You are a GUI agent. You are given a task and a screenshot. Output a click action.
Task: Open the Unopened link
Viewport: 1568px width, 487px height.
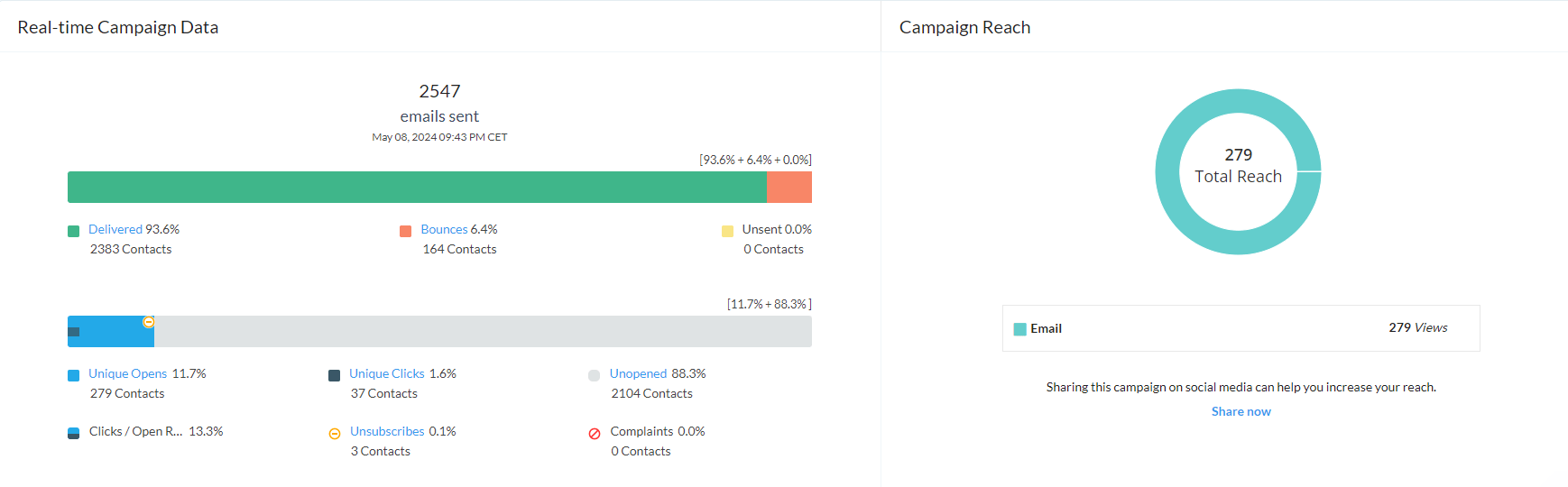click(x=638, y=374)
